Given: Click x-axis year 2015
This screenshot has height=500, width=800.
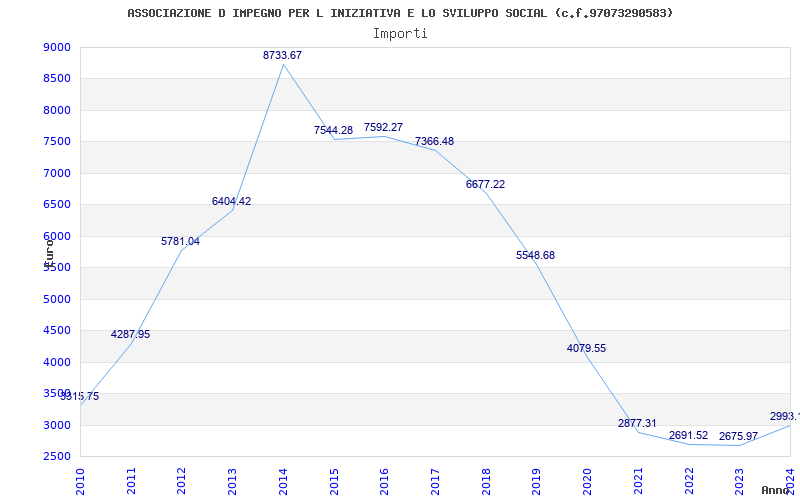Looking at the screenshot, I should coord(334,481).
